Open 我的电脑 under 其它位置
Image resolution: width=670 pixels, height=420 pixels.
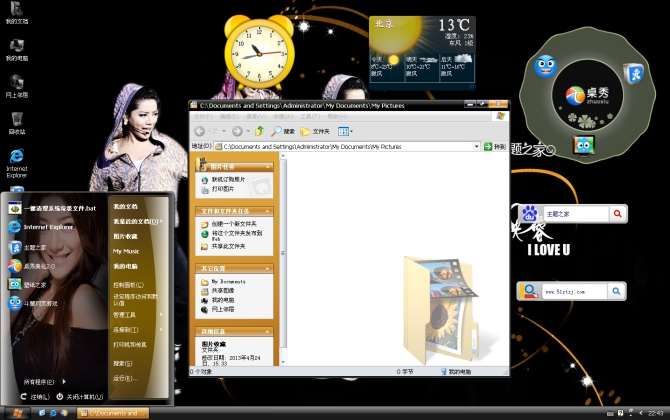(x=223, y=300)
